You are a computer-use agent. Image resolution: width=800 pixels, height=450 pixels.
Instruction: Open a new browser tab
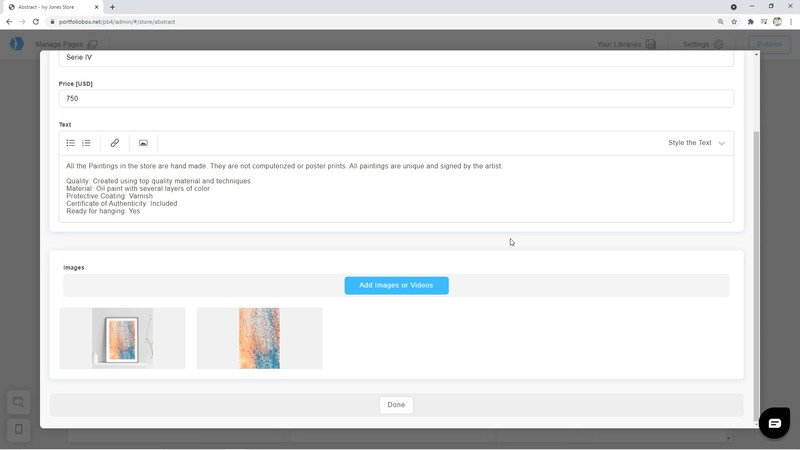(x=112, y=7)
